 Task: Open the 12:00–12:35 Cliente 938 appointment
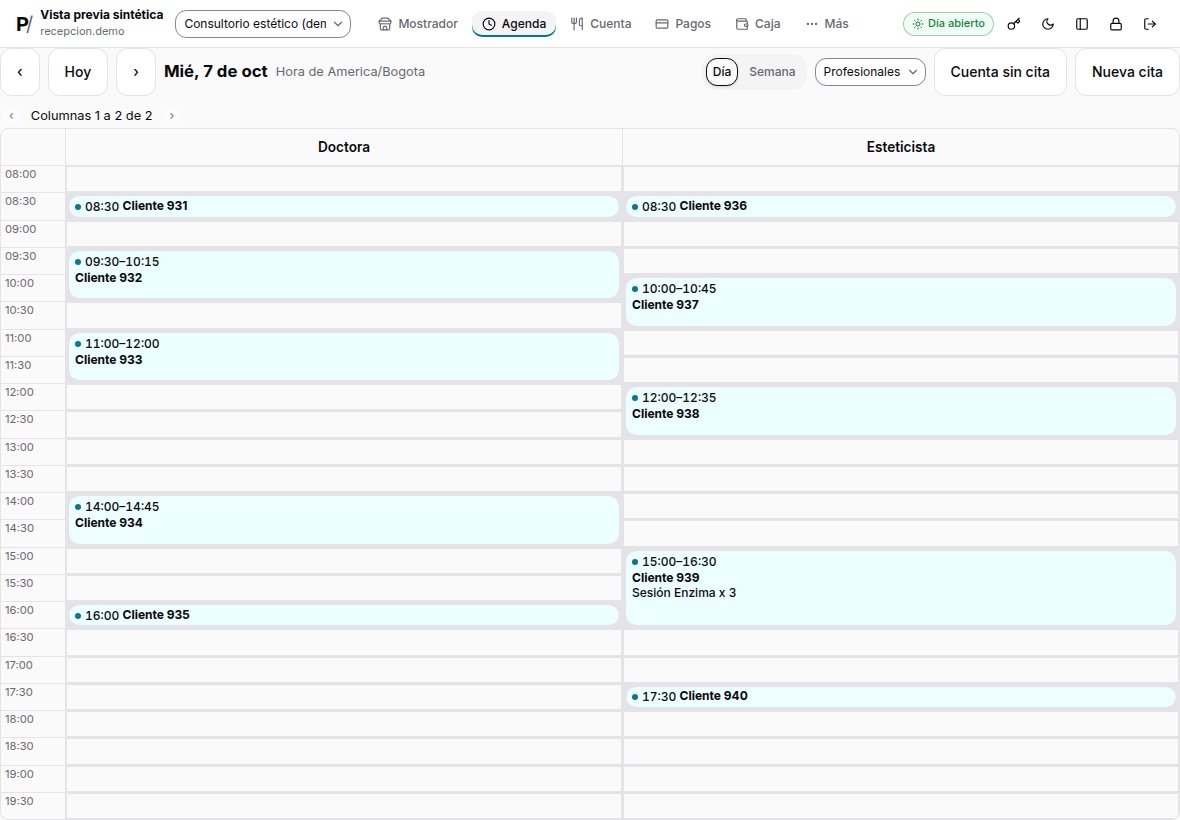901,411
